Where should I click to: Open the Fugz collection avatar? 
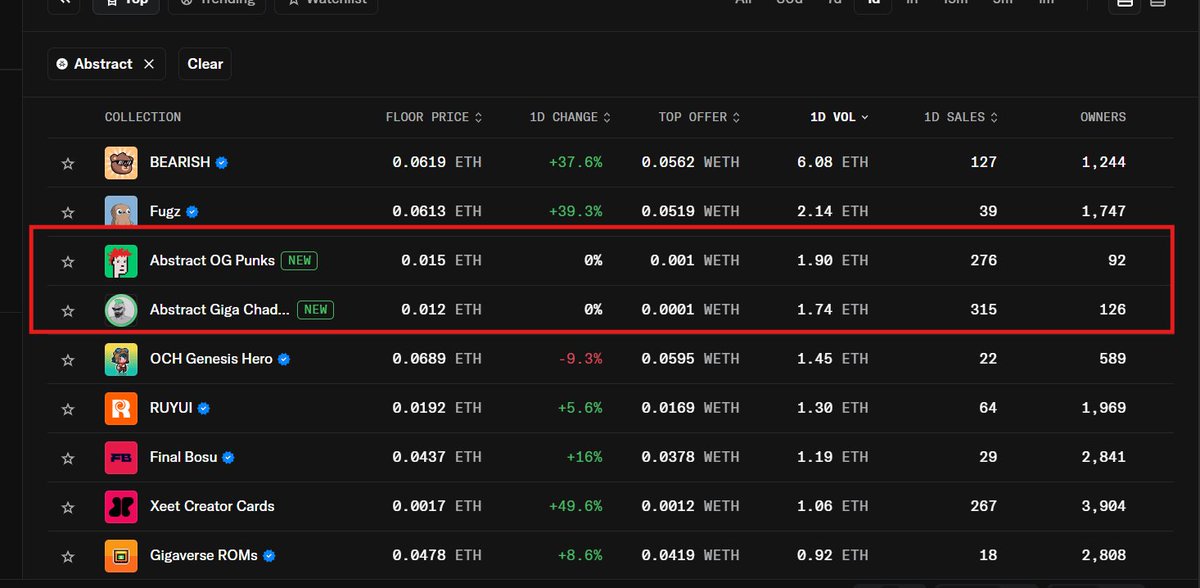[x=121, y=211]
